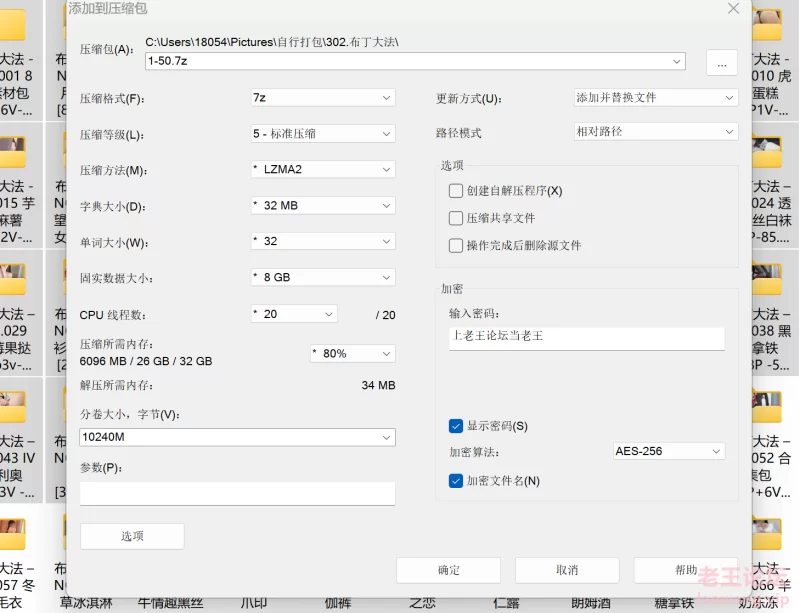Click the browse "..." button for archive path
The height and width of the screenshot is (613, 800).
tap(721, 63)
